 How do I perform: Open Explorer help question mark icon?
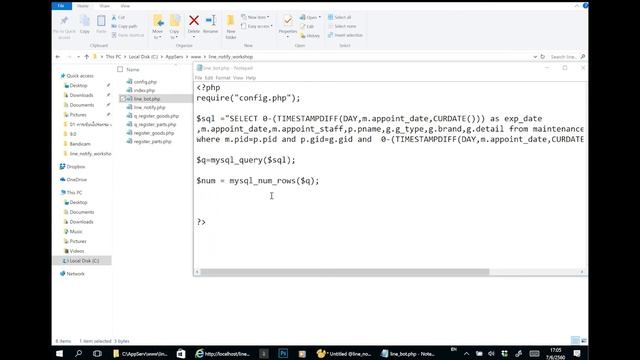(x=585, y=6)
